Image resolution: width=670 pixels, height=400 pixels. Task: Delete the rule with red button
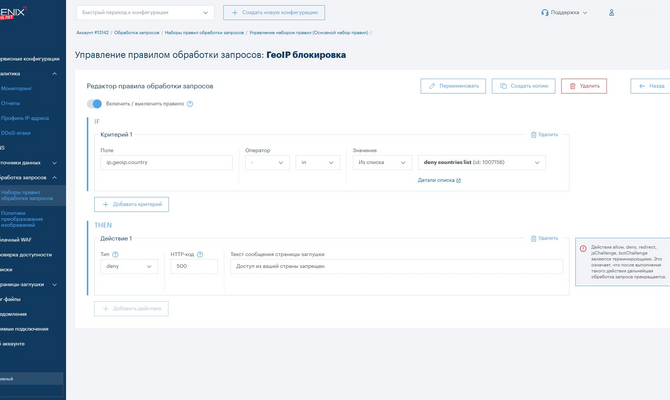[584, 86]
